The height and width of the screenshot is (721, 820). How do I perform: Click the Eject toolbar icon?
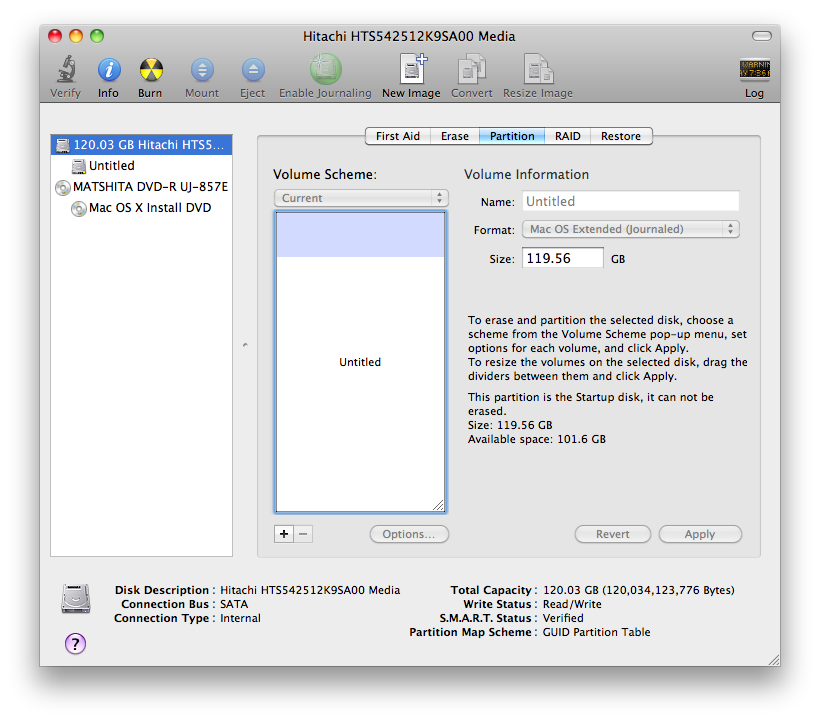click(x=253, y=70)
